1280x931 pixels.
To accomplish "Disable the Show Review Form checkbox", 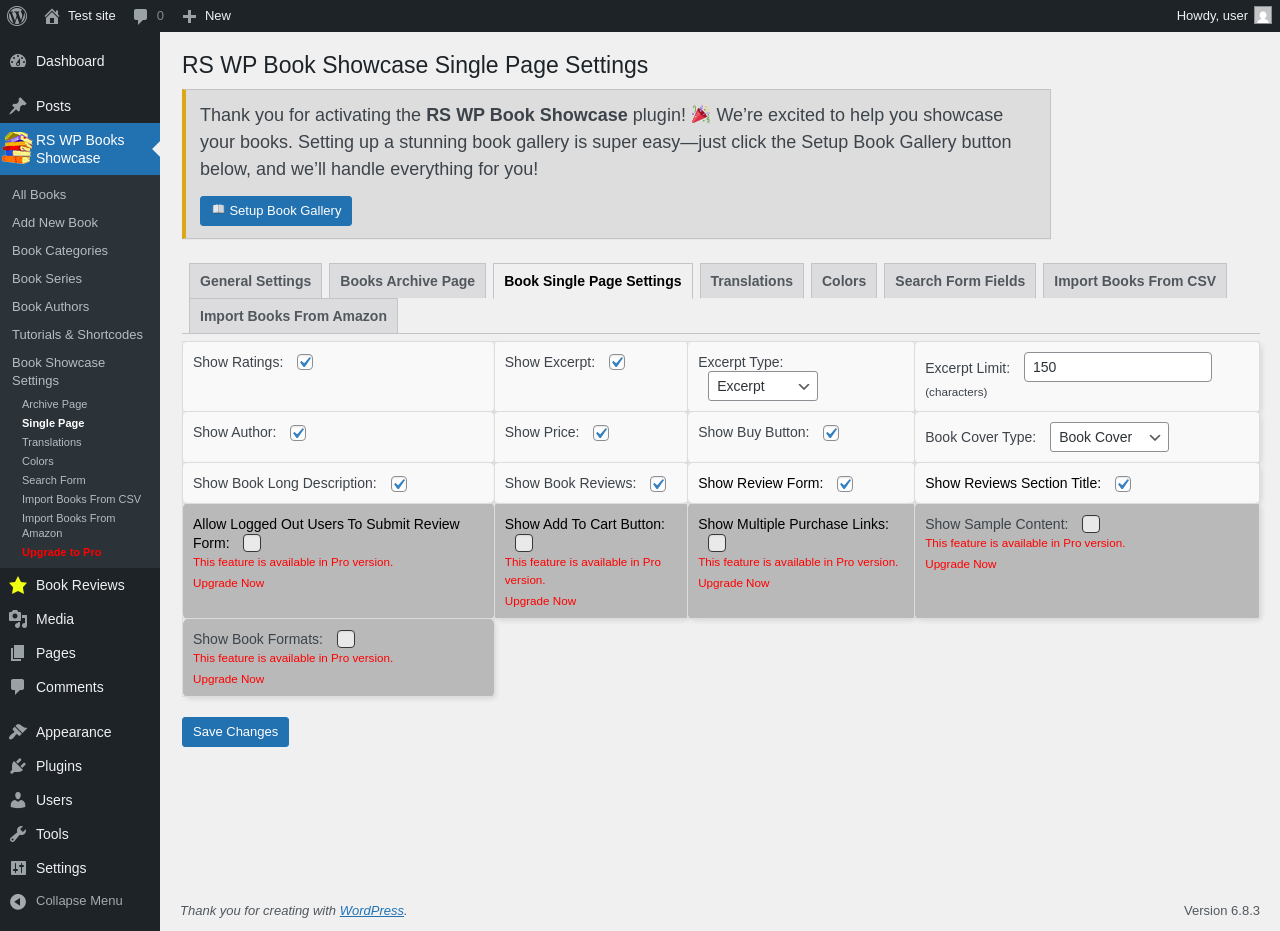I will coord(845,484).
